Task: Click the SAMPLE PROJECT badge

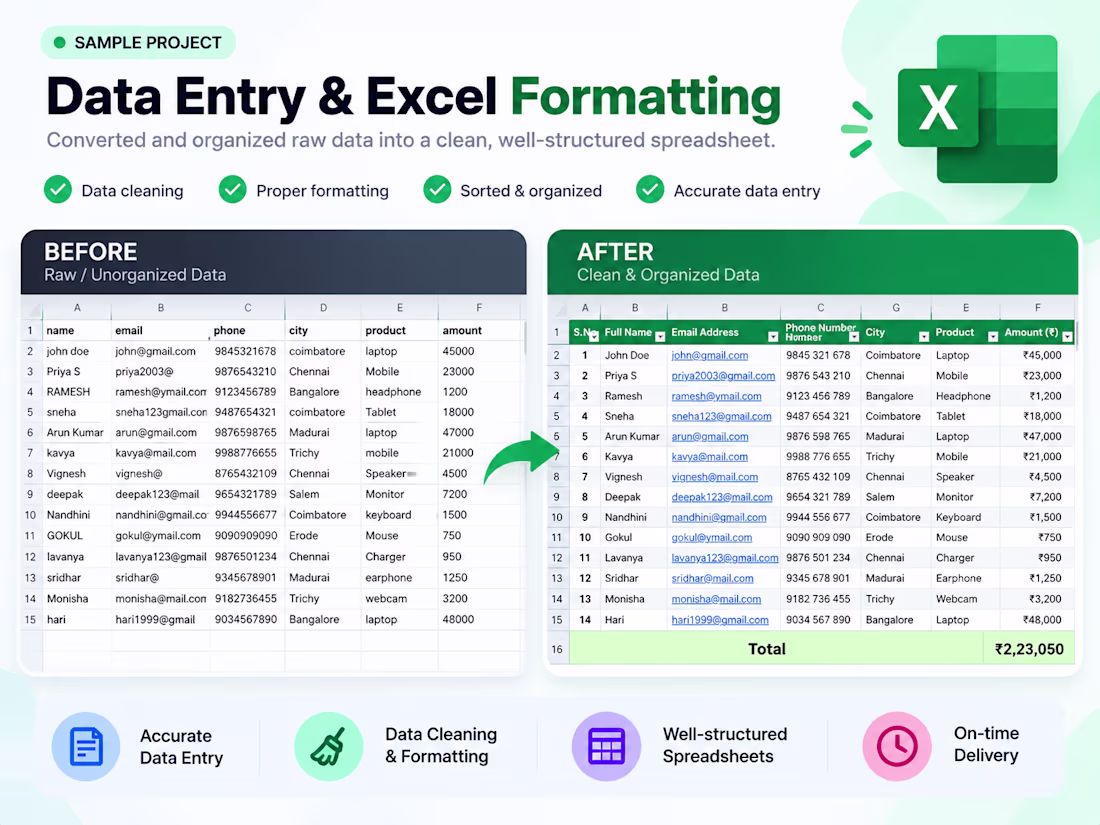Action: (x=138, y=43)
